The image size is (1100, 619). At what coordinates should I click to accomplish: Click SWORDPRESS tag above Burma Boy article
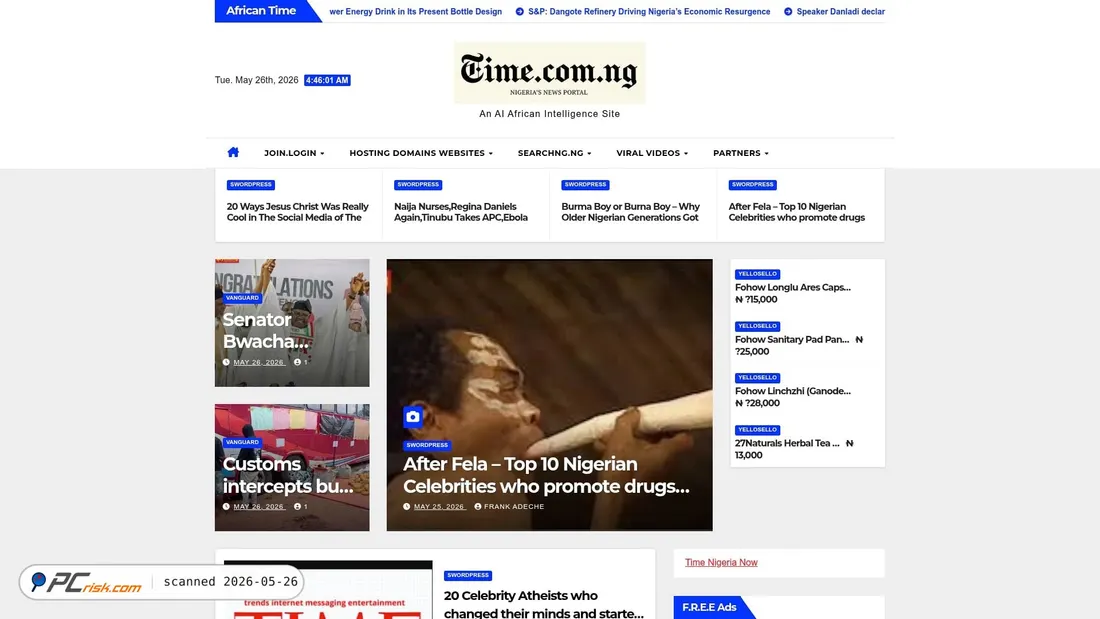click(x=585, y=185)
